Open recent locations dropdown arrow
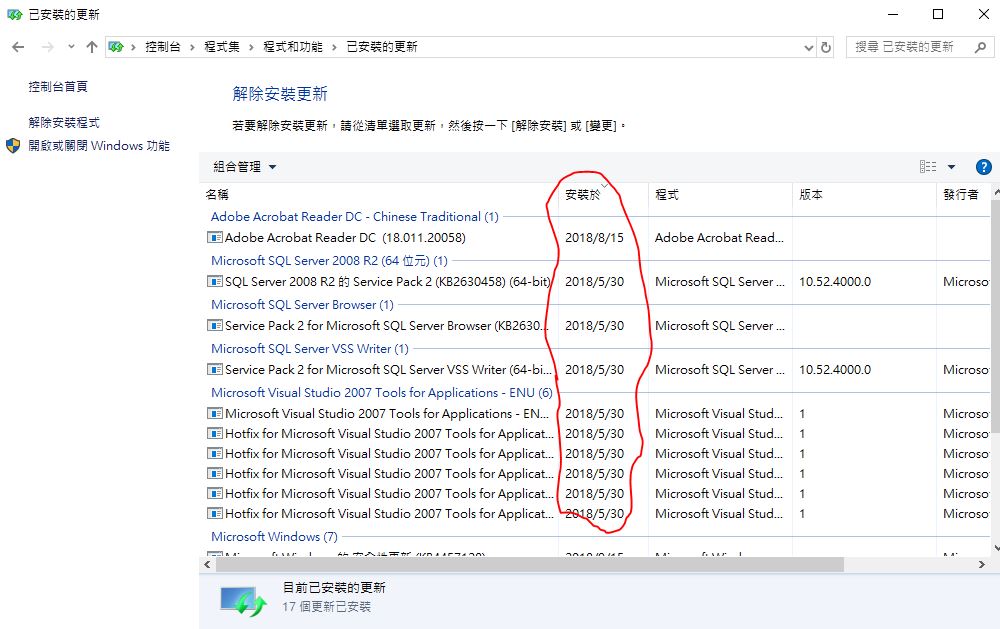 (71, 47)
